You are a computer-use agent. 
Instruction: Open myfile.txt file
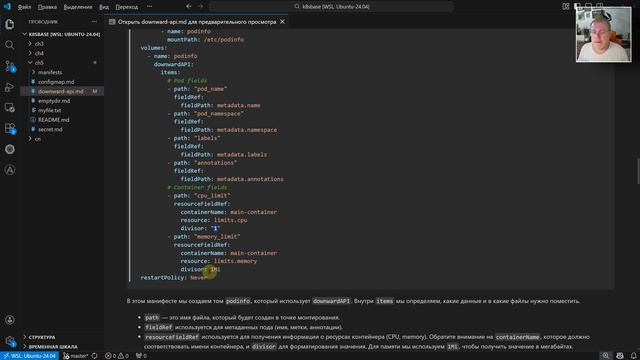click(49, 110)
